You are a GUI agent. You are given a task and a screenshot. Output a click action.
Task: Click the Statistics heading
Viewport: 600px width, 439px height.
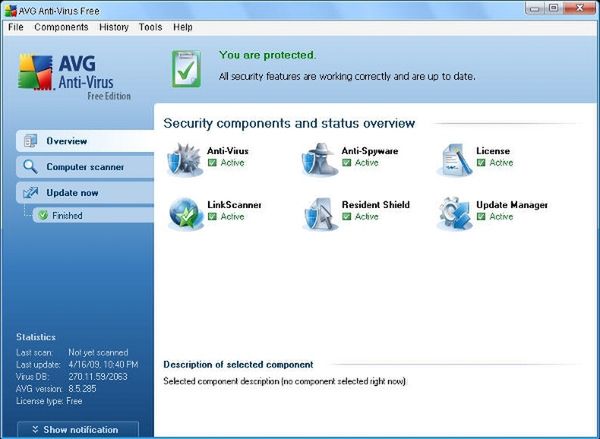(x=36, y=337)
